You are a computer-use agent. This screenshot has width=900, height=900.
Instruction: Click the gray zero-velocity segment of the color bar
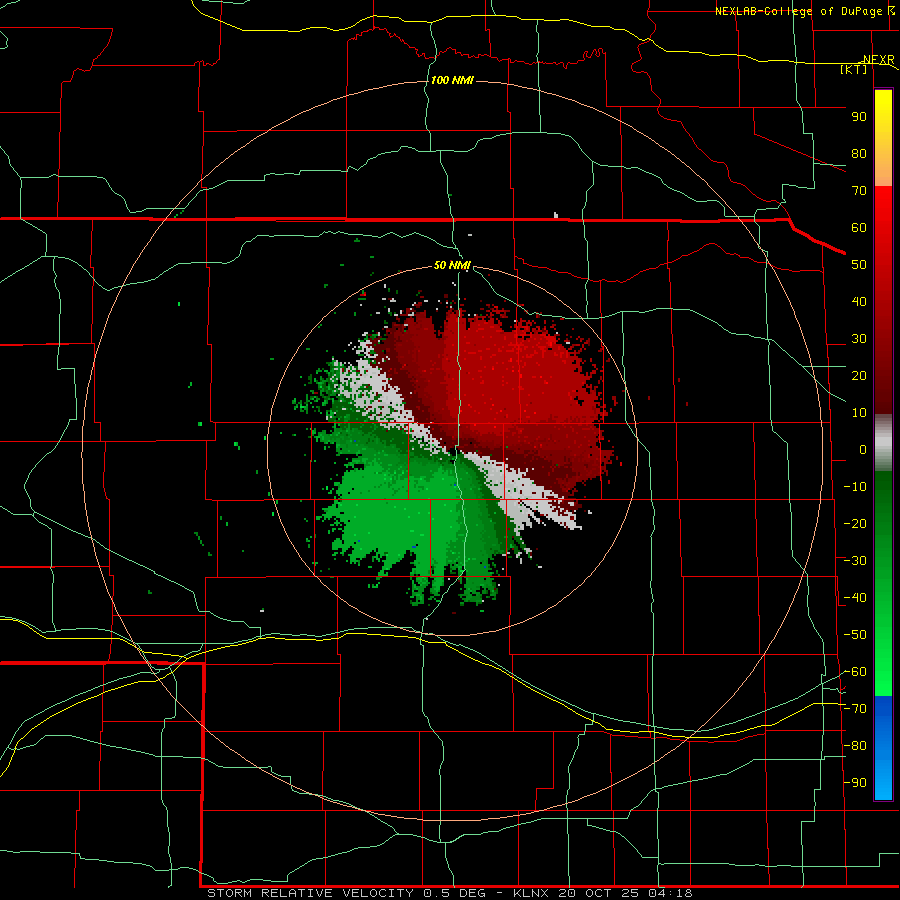tap(883, 443)
